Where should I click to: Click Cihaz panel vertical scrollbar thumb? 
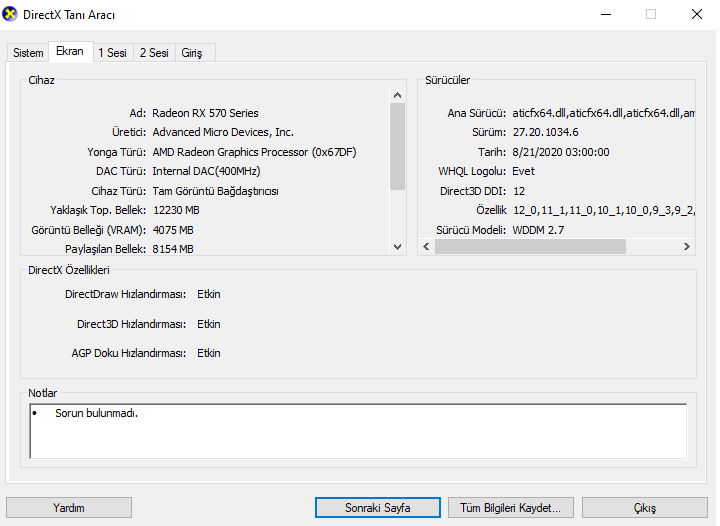398,146
